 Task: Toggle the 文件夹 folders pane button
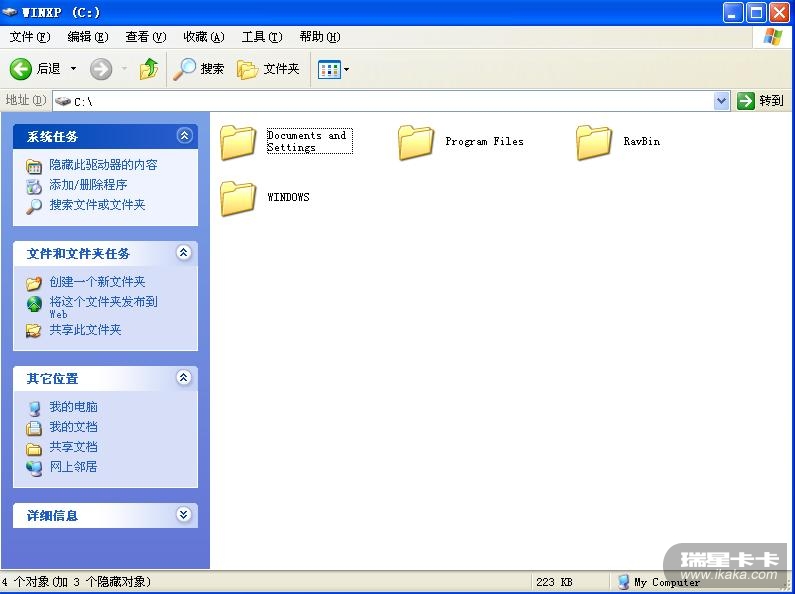point(268,69)
